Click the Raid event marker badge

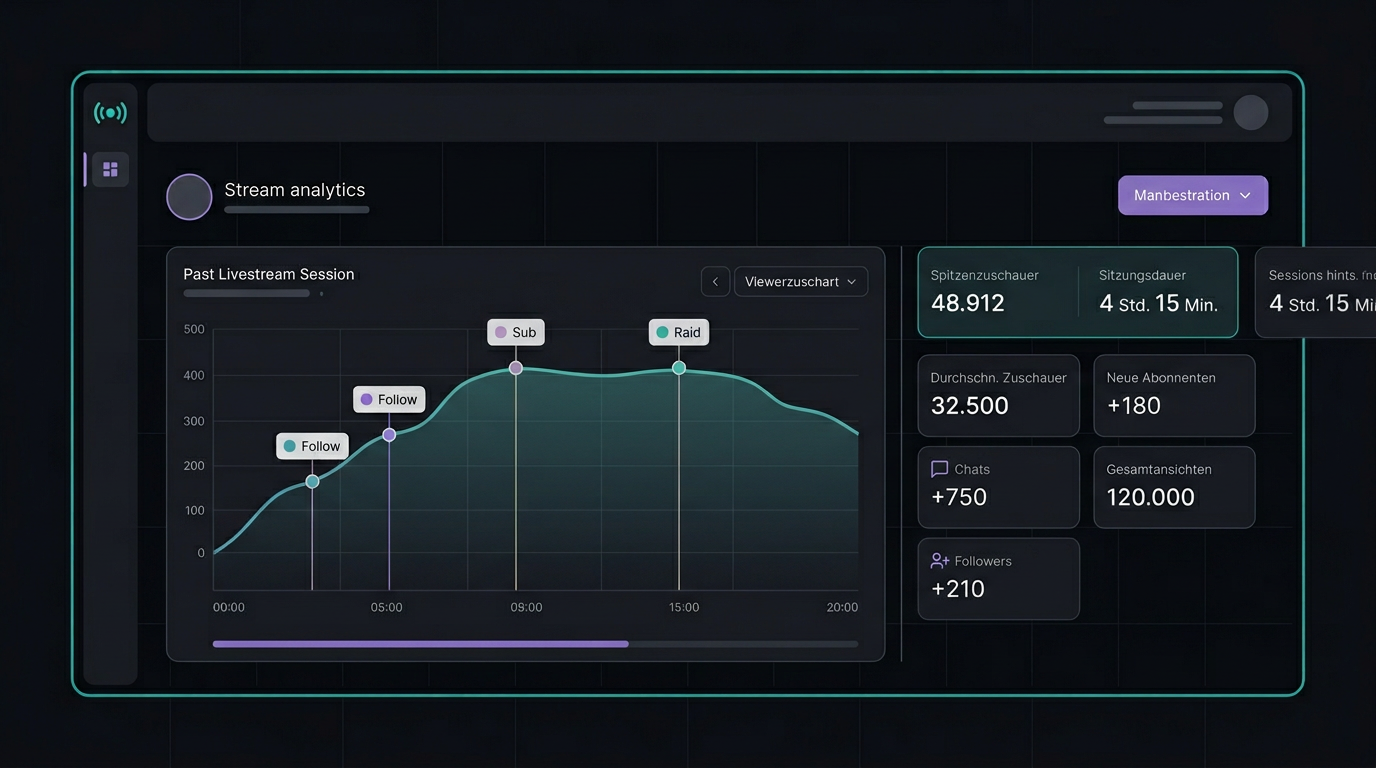678,331
